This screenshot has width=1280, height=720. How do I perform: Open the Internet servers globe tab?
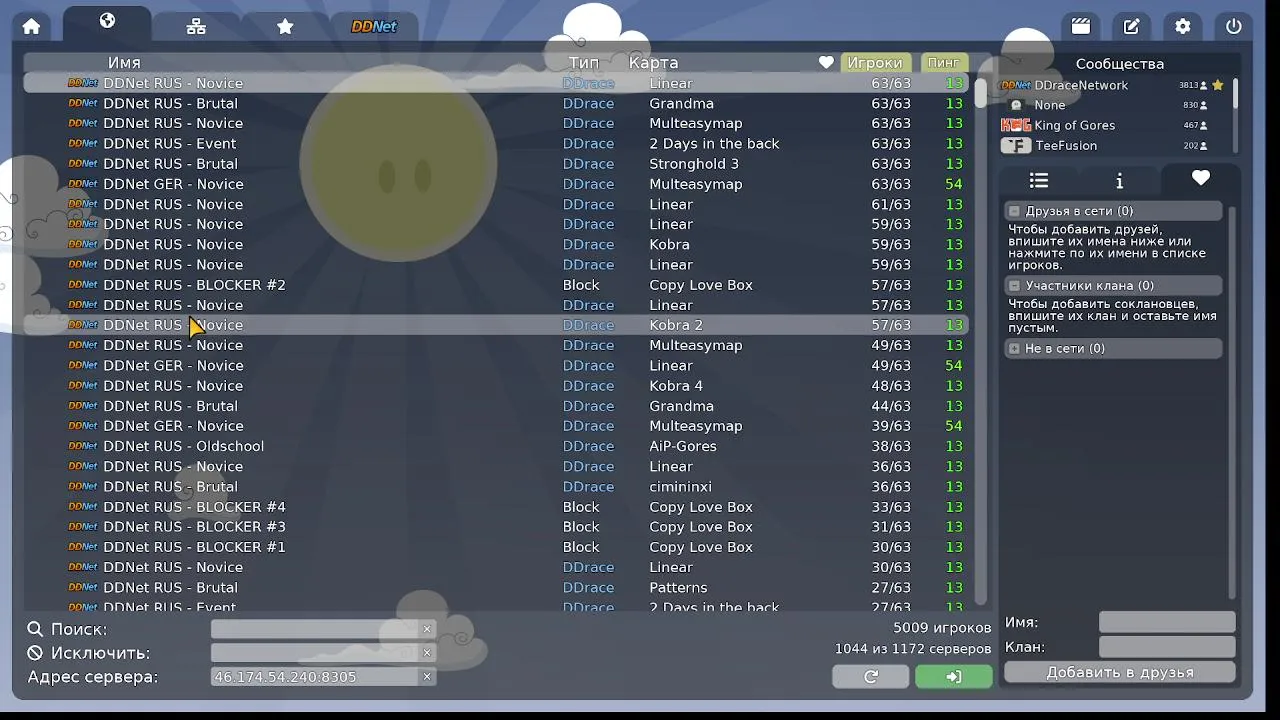pyautogui.click(x=107, y=23)
